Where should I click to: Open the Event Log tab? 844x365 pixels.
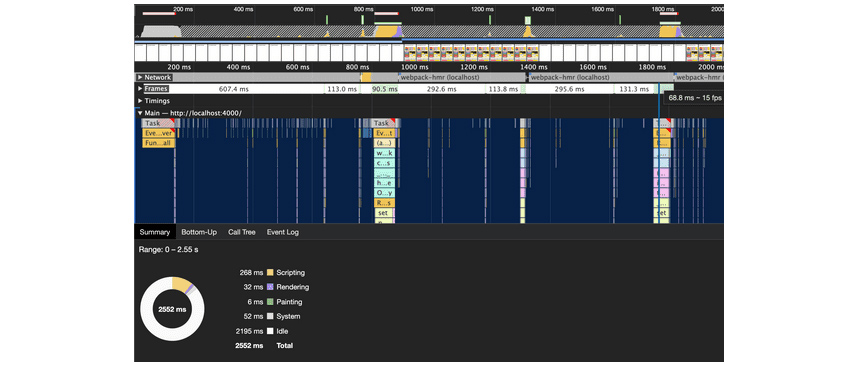tap(283, 232)
